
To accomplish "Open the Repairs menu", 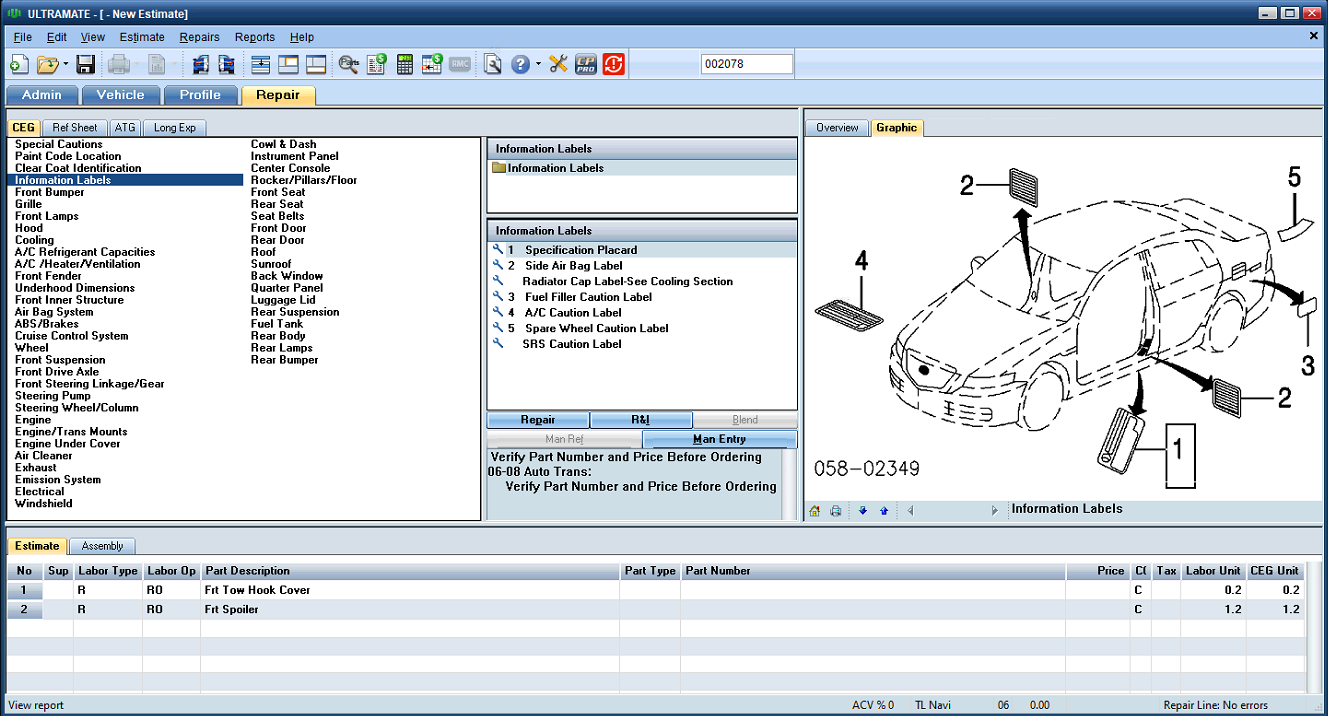I will pyautogui.click(x=200, y=37).
